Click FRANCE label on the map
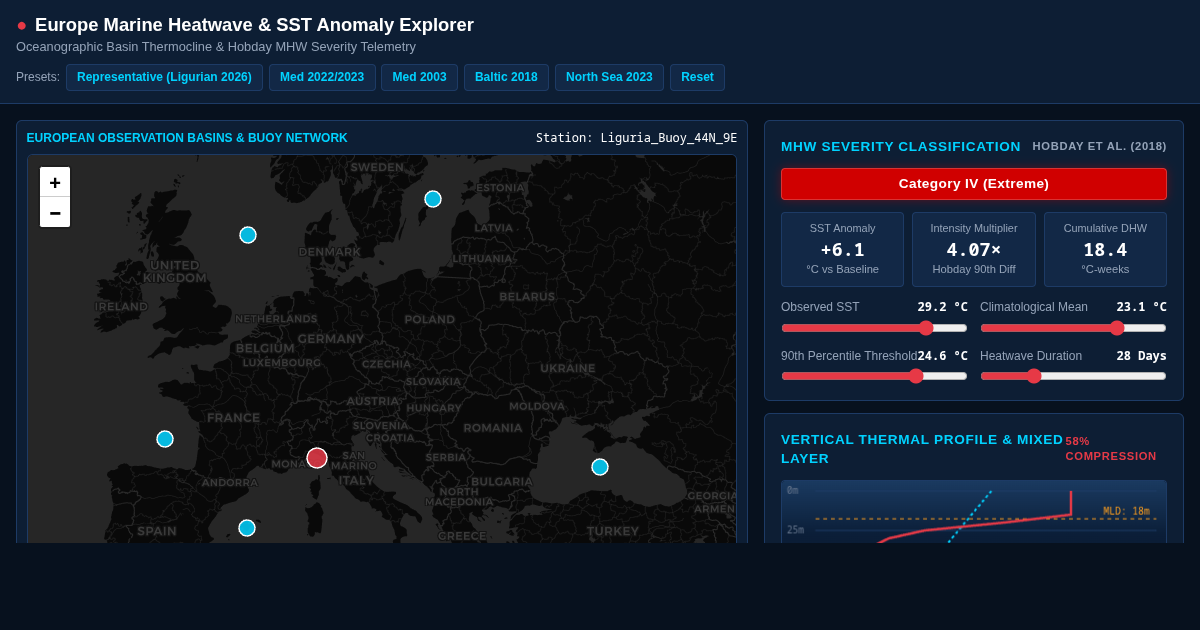Image resolution: width=1200 pixels, height=630 pixels. click(x=233, y=418)
